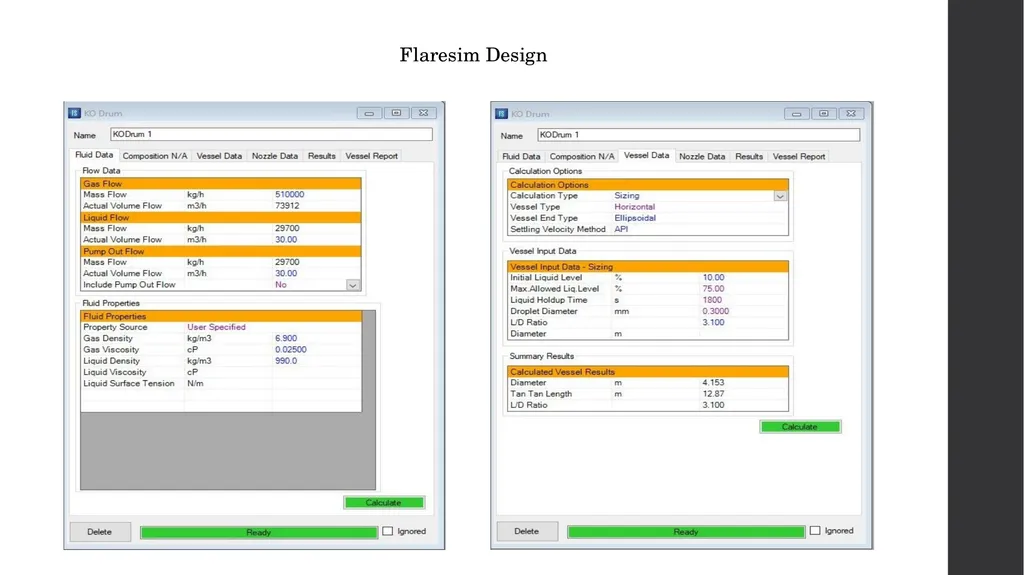Screen dimensions: 1024x575
Task: Minimize the right KO Drum window
Action: point(796,114)
